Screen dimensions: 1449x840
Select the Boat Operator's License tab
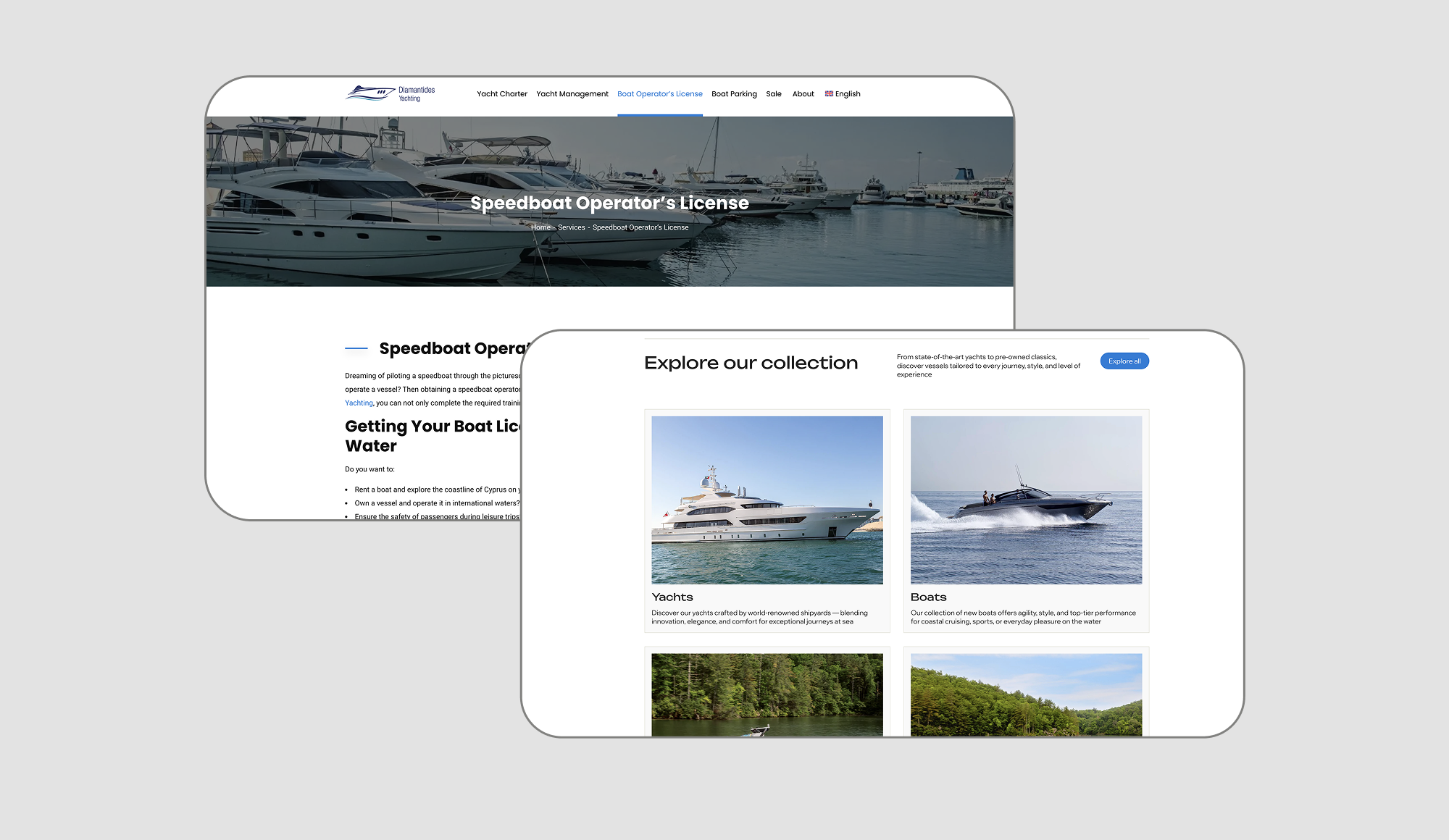(x=659, y=93)
